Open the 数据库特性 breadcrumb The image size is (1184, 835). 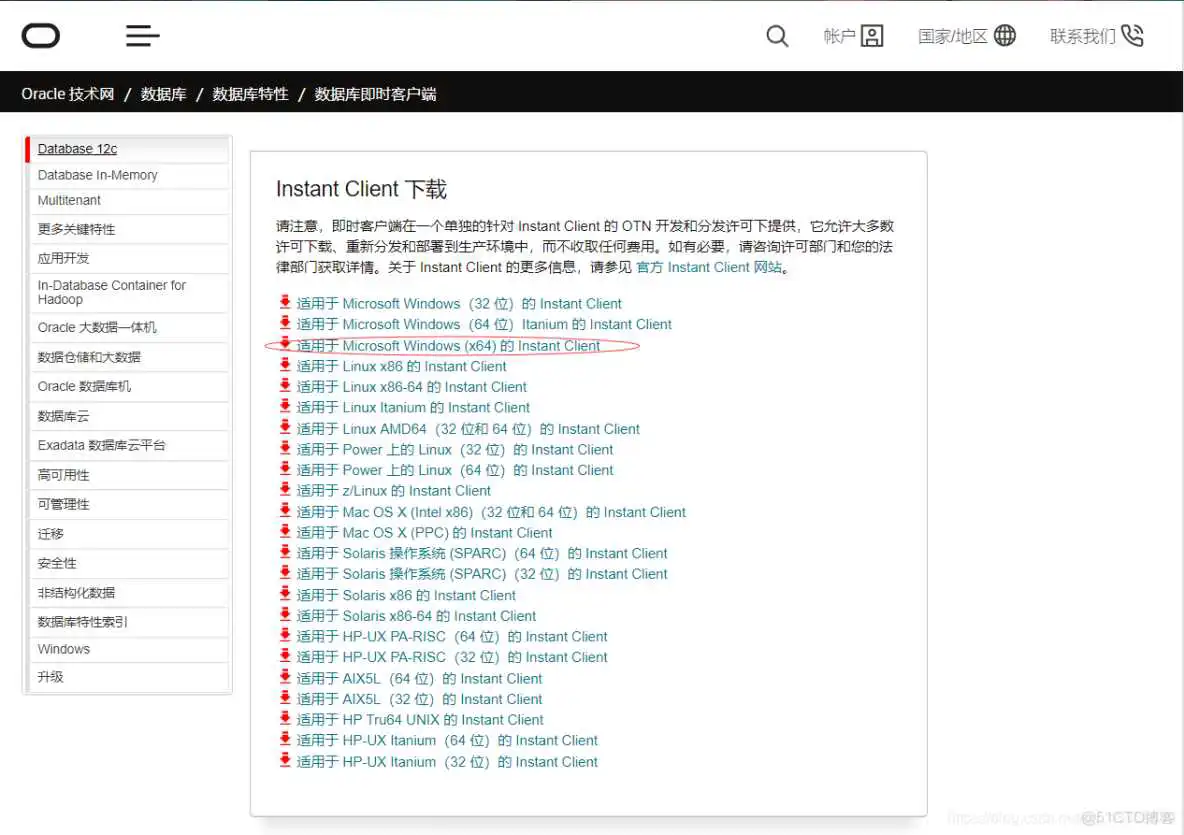(x=250, y=93)
